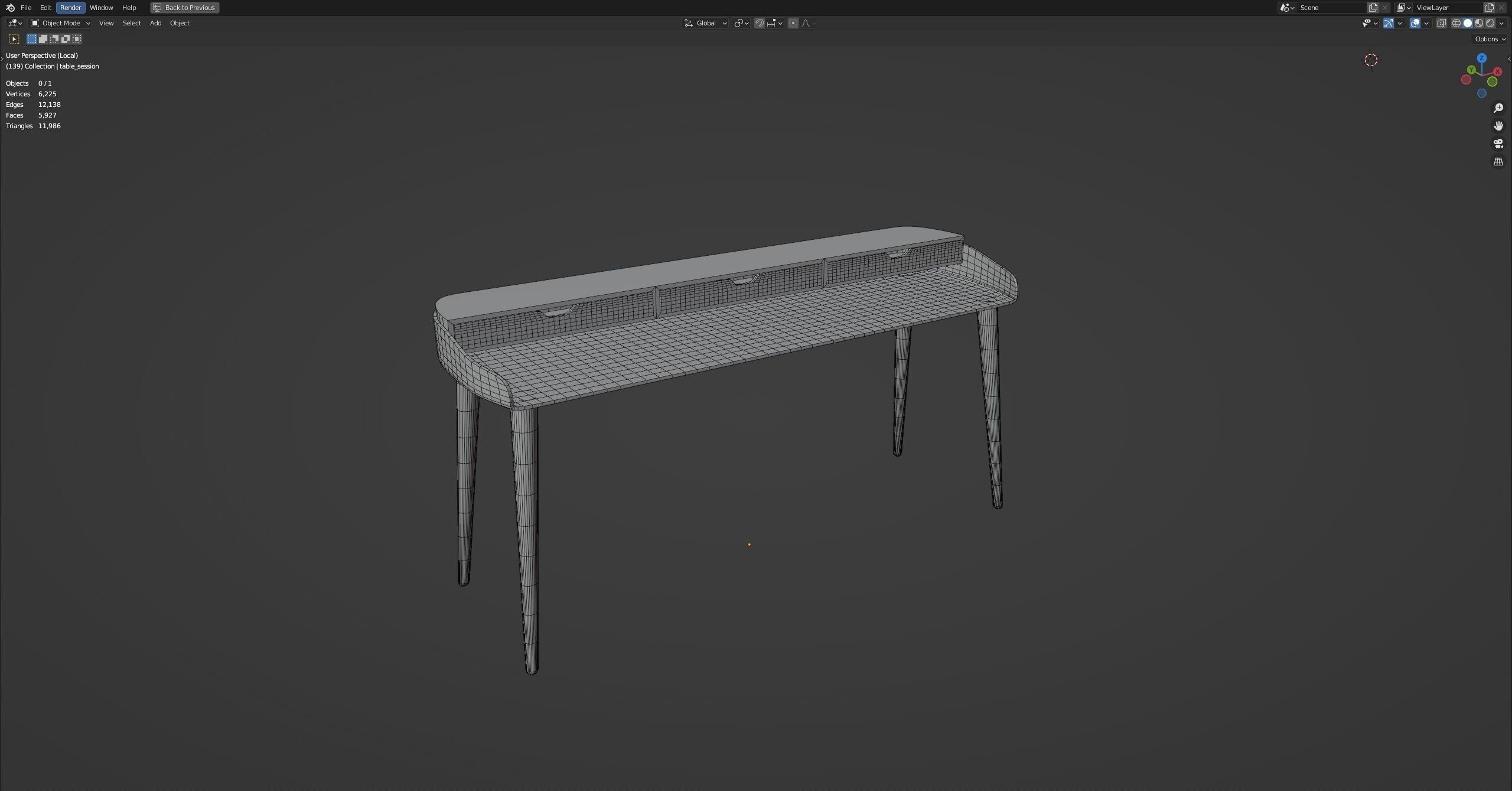The image size is (1512, 791).
Task: Switch to Rendered viewport shading
Action: click(x=1490, y=23)
